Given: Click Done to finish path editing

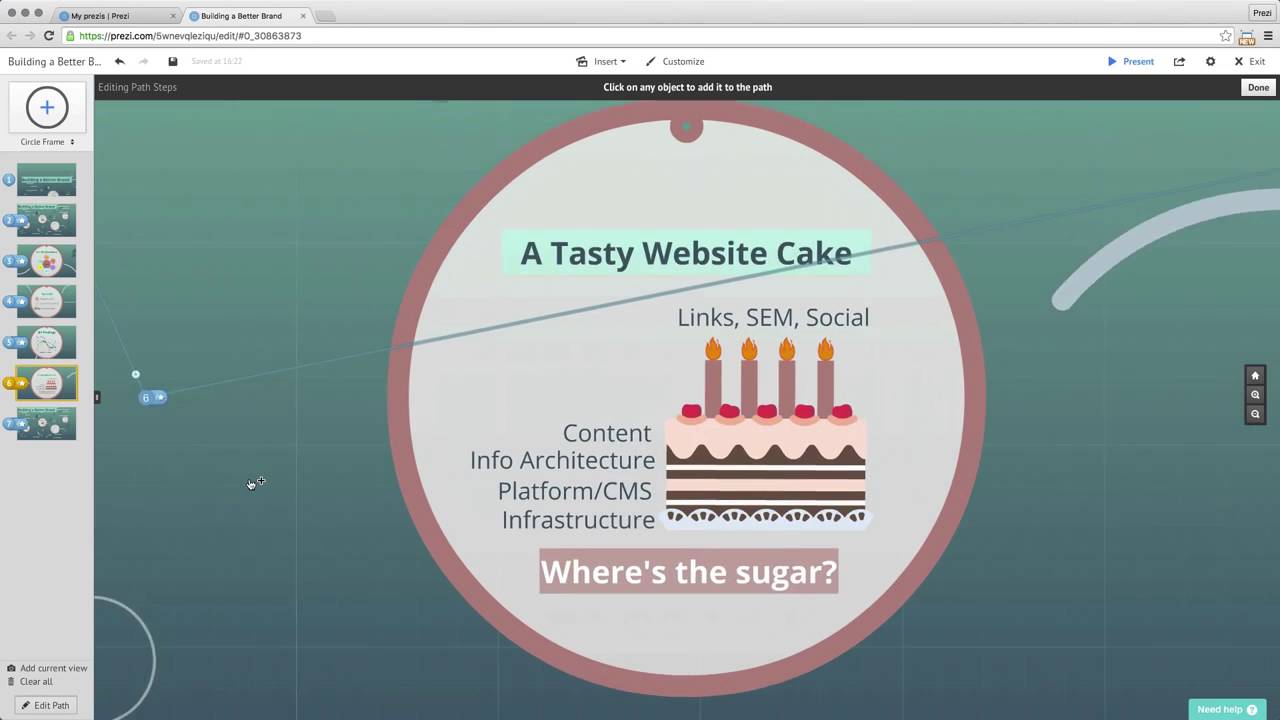Looking at the screenshot, I should point(1258,87).
